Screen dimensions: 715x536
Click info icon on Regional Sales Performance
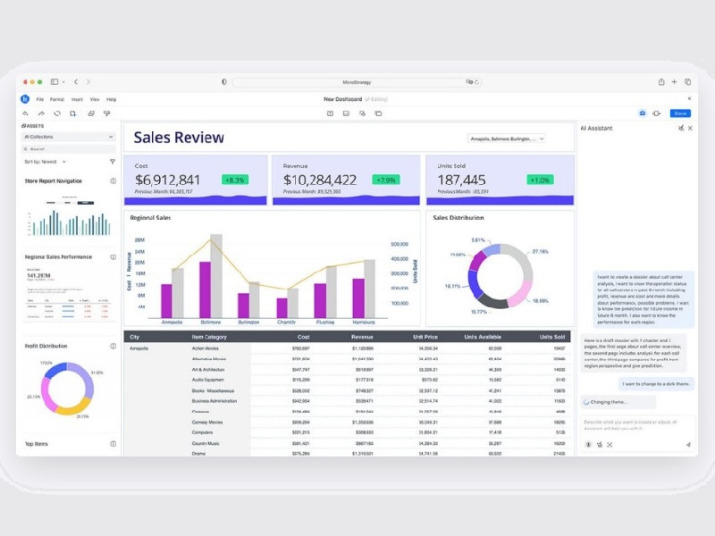point(113,257)
